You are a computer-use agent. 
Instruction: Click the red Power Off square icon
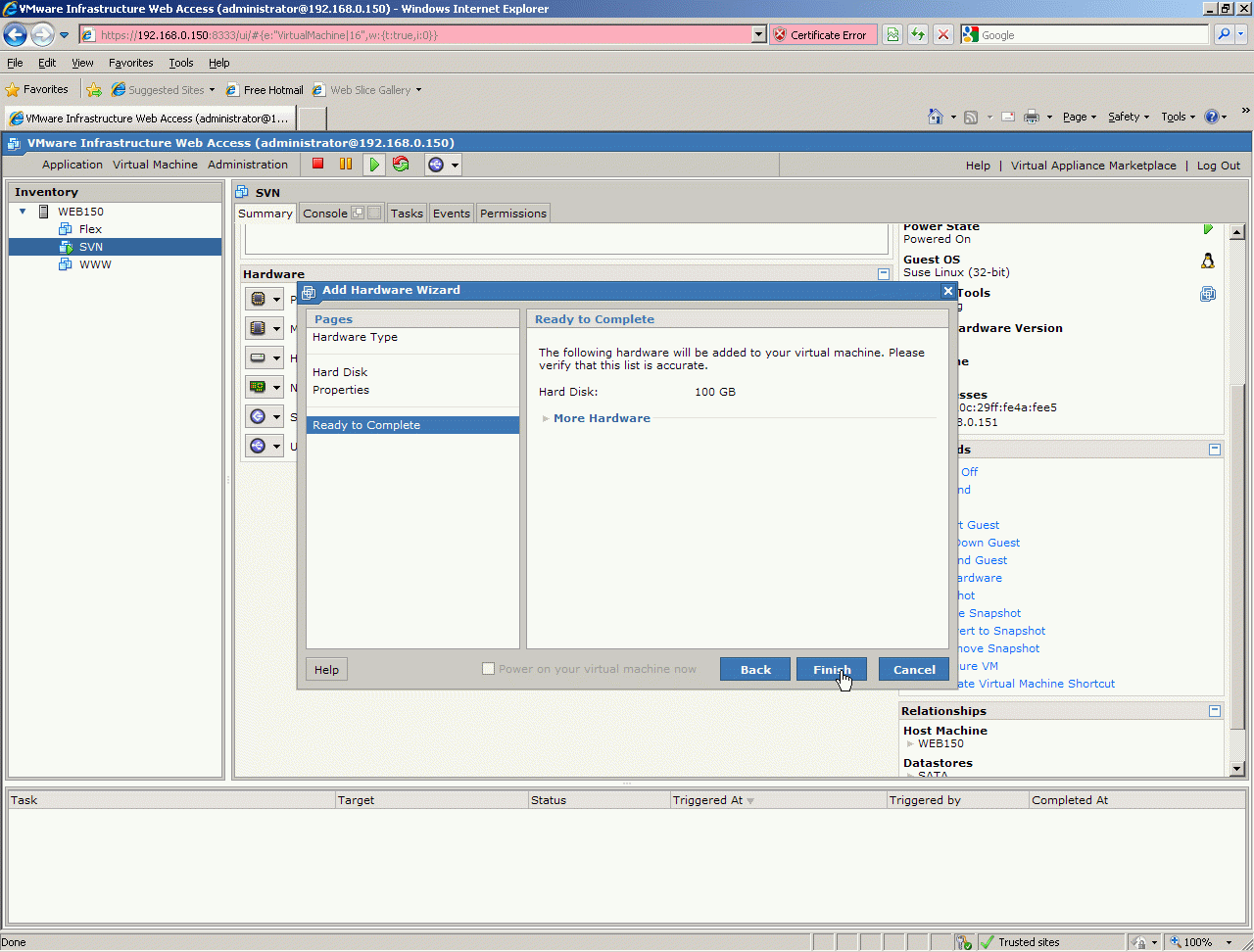tap(317, 165)
